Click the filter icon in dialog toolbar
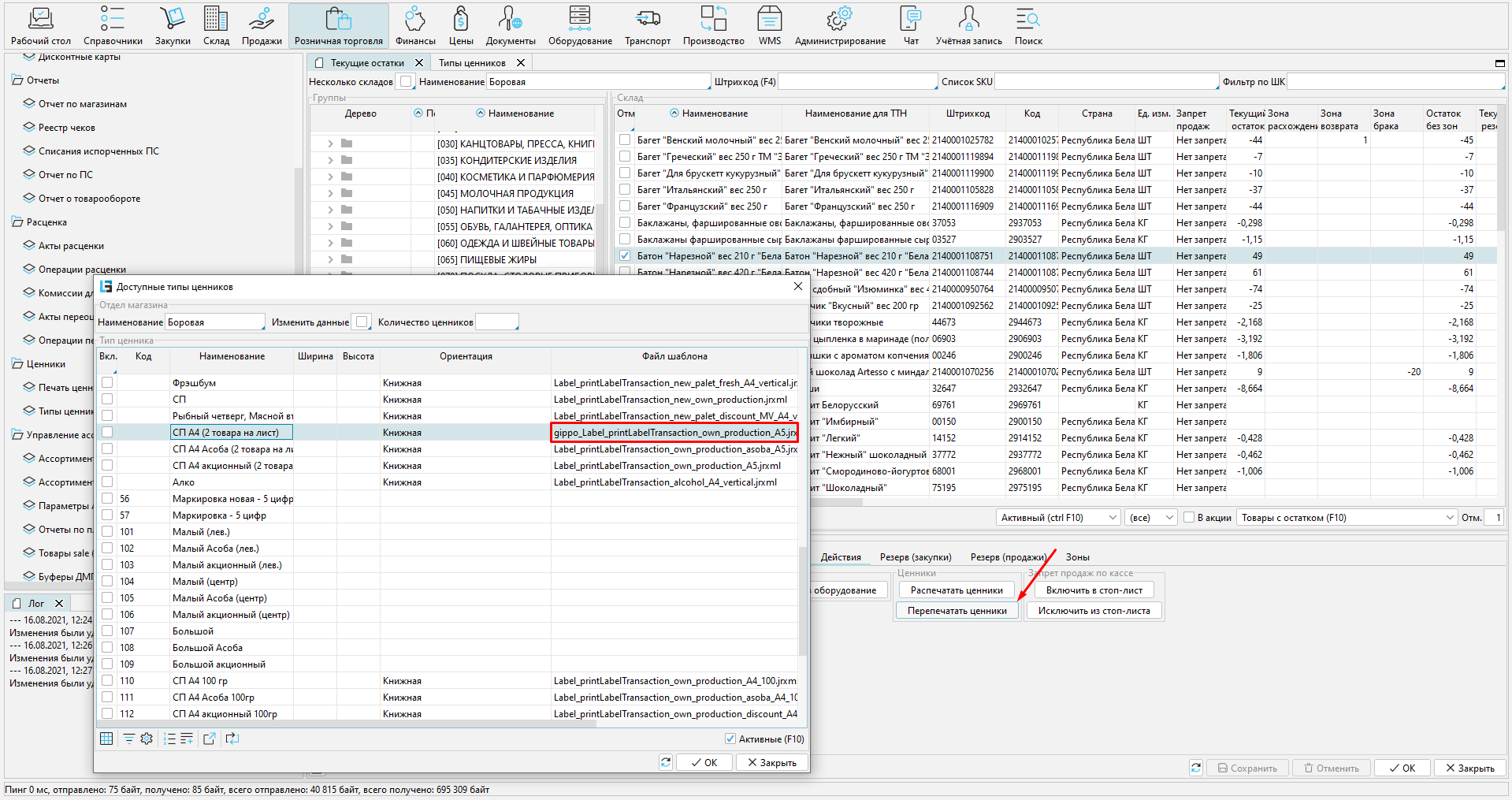Screen dimensions: 1512x800 [x=128, y=739]
